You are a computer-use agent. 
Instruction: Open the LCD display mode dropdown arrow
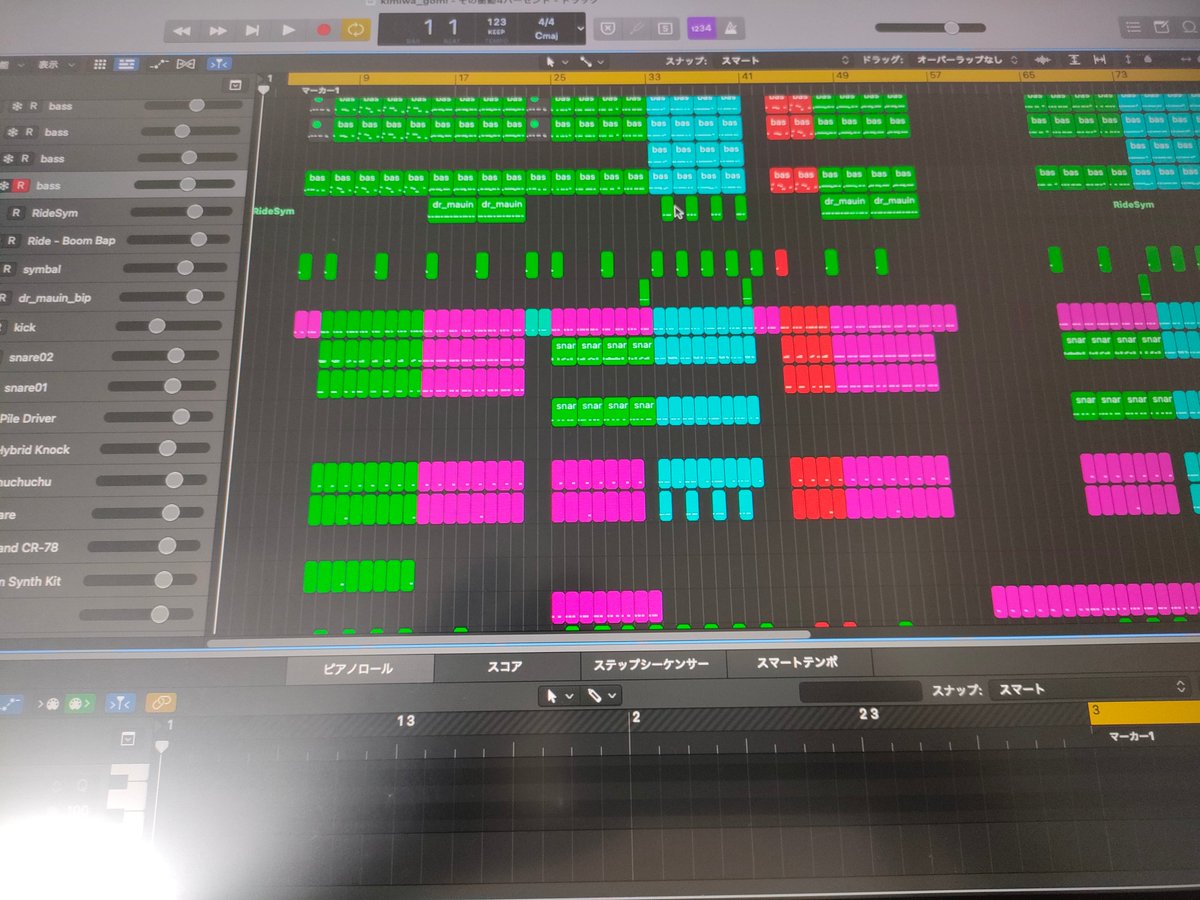point(579,29)
